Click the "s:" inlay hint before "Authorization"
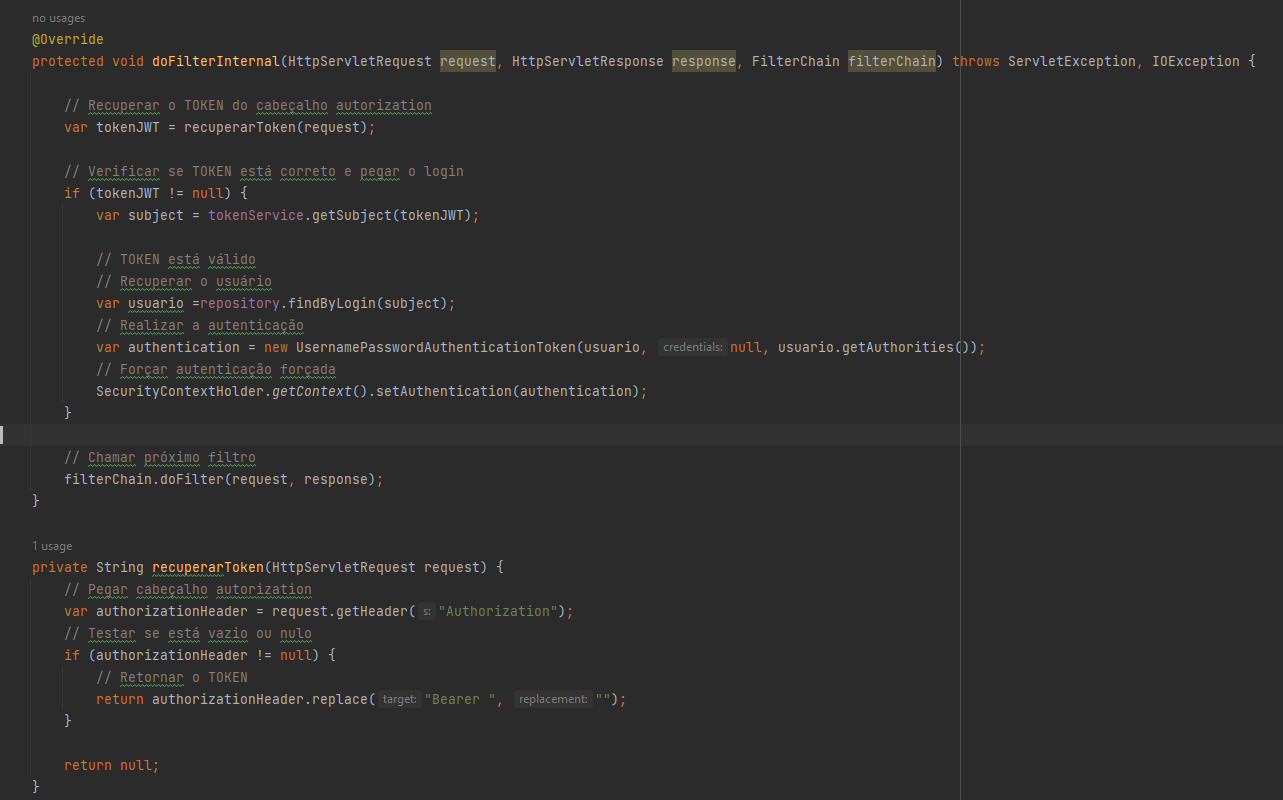The width and height of the screenshot is (1283, 800). [426, 611]
